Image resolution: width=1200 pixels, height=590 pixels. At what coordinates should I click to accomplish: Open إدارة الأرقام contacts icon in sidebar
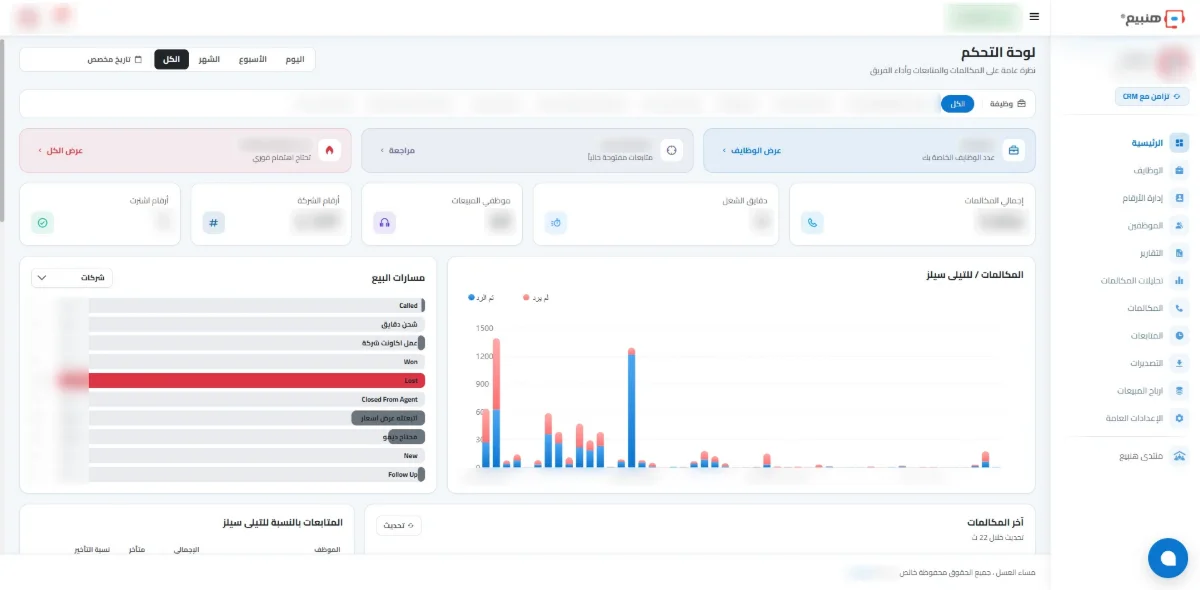(x=1179, y=198)
